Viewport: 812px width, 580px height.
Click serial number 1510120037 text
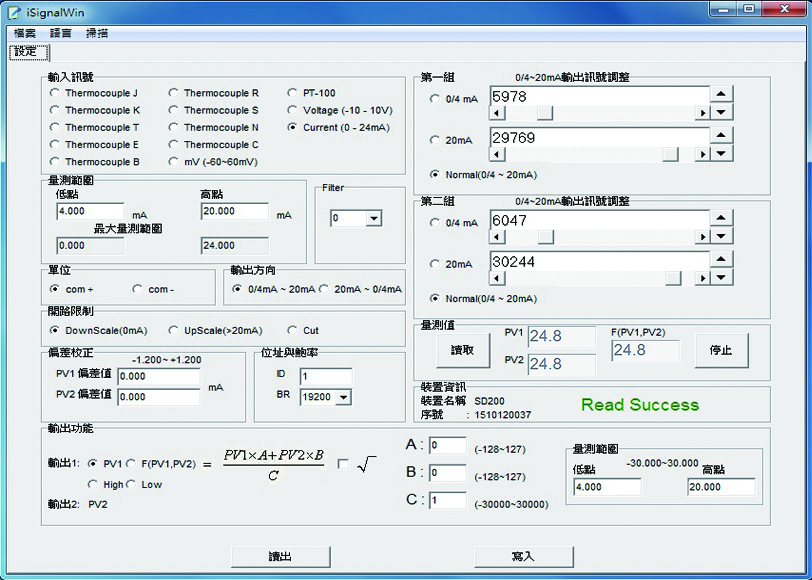(502, 415)
